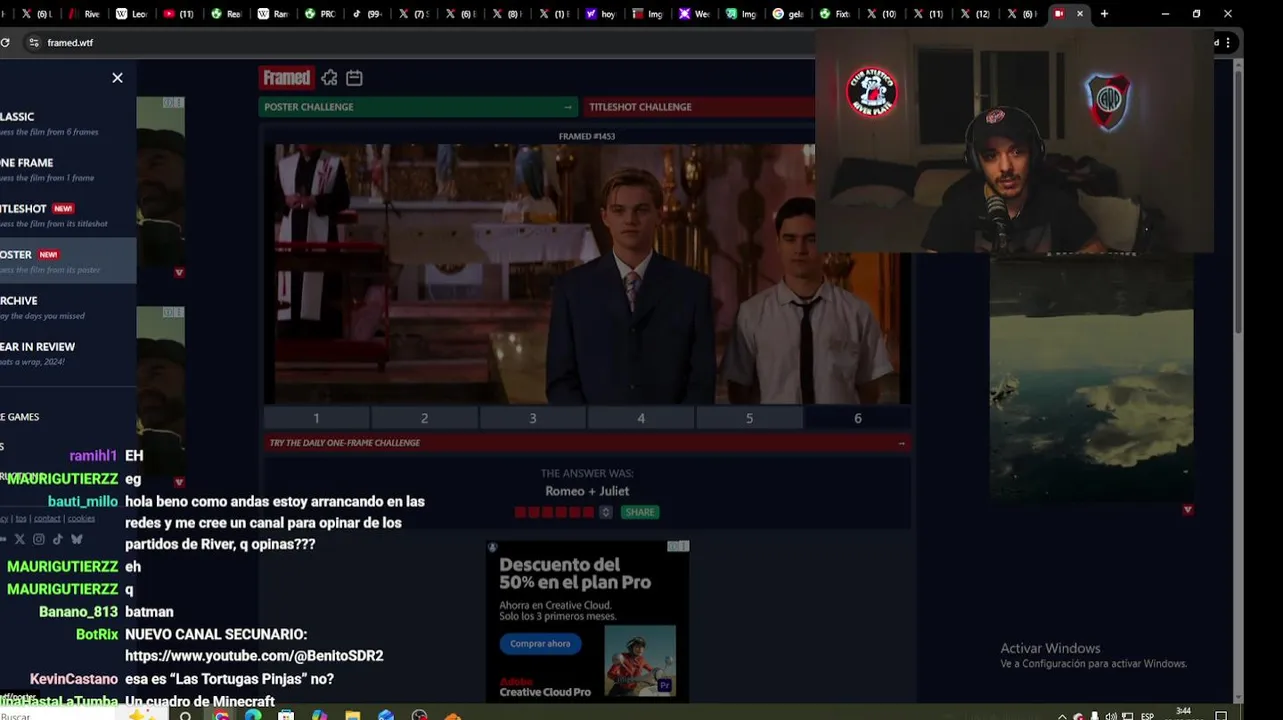This screenshot has height=720, width=1283.
Task: Open a new browser tab with plus
Action: [x=1104, y=14]
